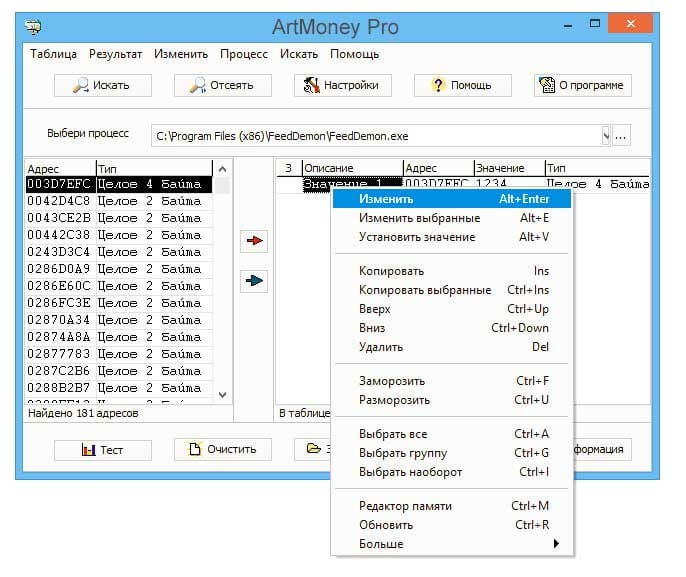Click the red arrow transfer button
The image size is (686, 577).
tap(254, 241)
